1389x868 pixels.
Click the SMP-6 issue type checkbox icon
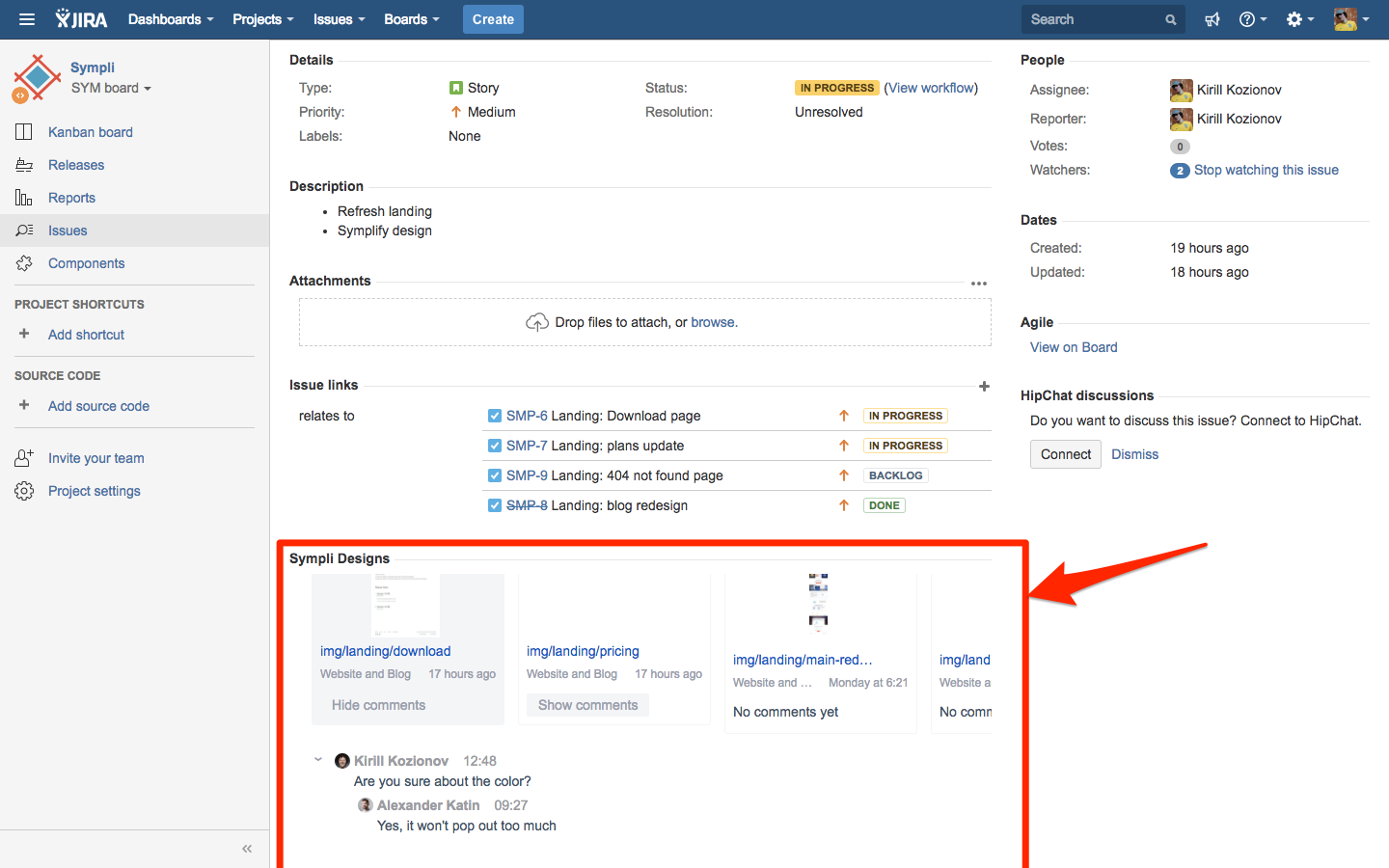(x=495, y=416)
